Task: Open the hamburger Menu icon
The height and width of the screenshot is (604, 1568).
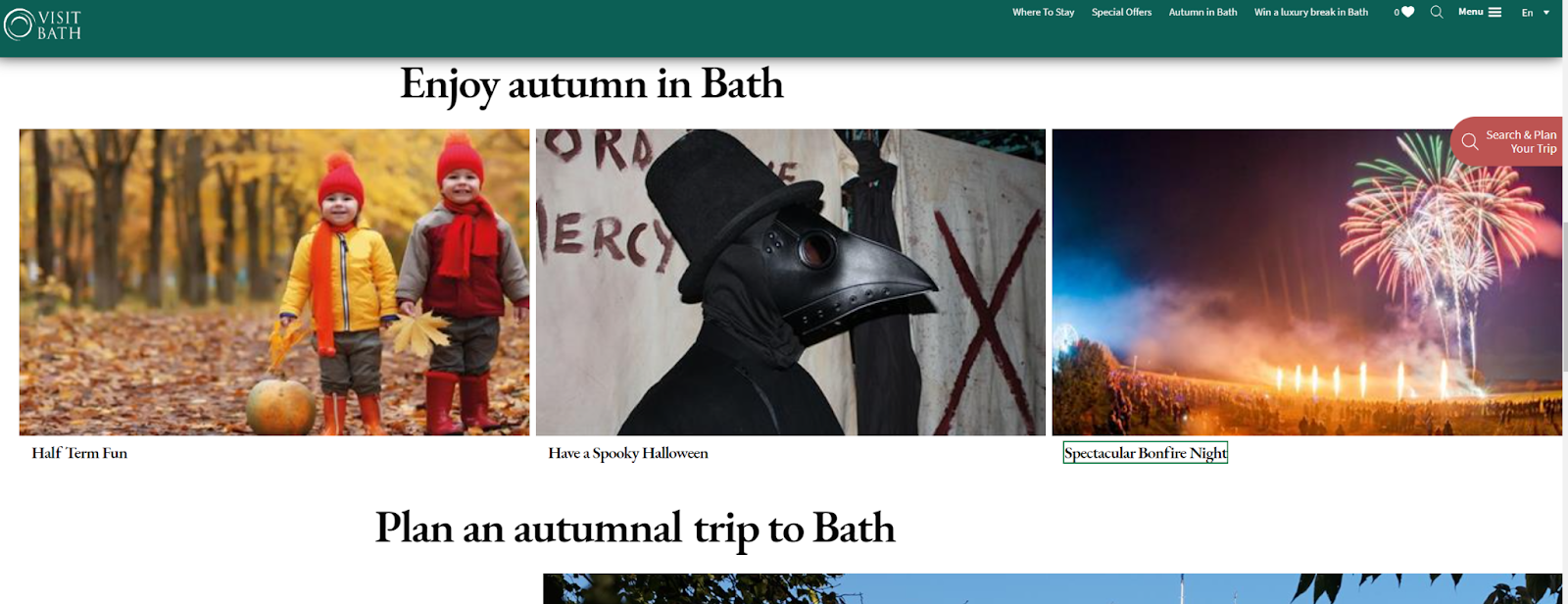Action: click(1494, 12)
